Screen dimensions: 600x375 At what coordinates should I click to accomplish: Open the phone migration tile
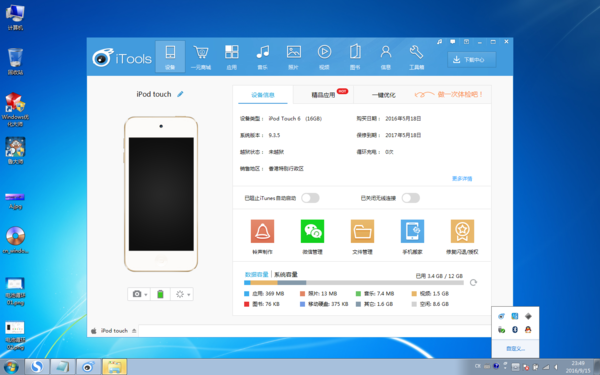[x=412, y=231]
